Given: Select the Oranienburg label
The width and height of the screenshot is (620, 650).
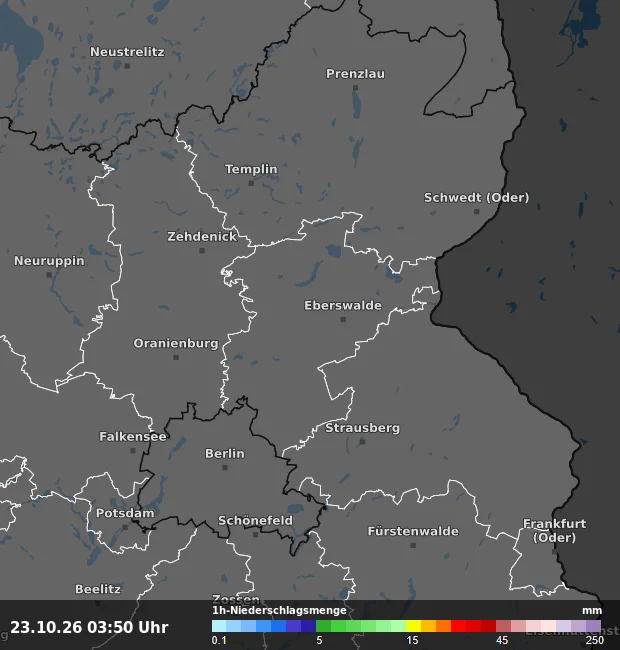Looking at the screenshot, I should pos(176,343).
